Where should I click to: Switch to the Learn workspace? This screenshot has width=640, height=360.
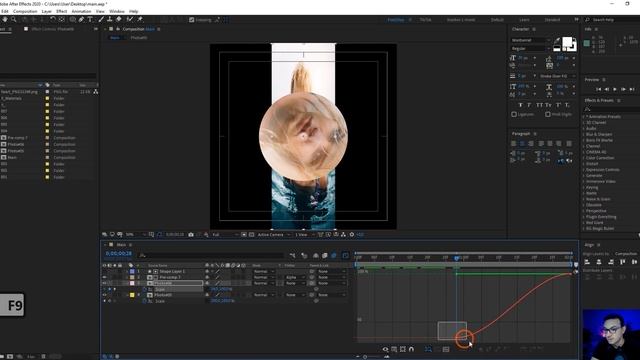coord(524,20)
